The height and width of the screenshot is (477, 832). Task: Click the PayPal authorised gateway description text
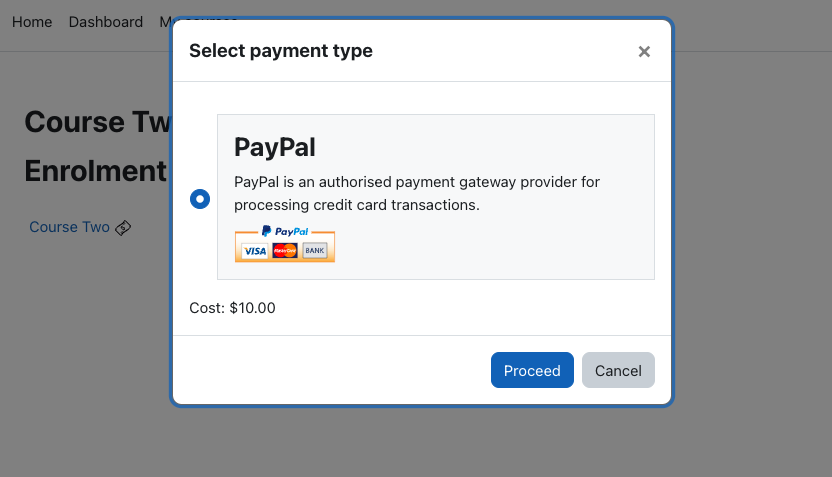[417, 193]
